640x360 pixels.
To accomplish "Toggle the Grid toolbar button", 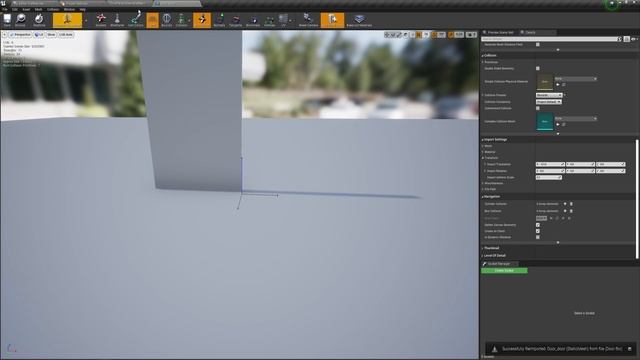I will coord(152,20).
